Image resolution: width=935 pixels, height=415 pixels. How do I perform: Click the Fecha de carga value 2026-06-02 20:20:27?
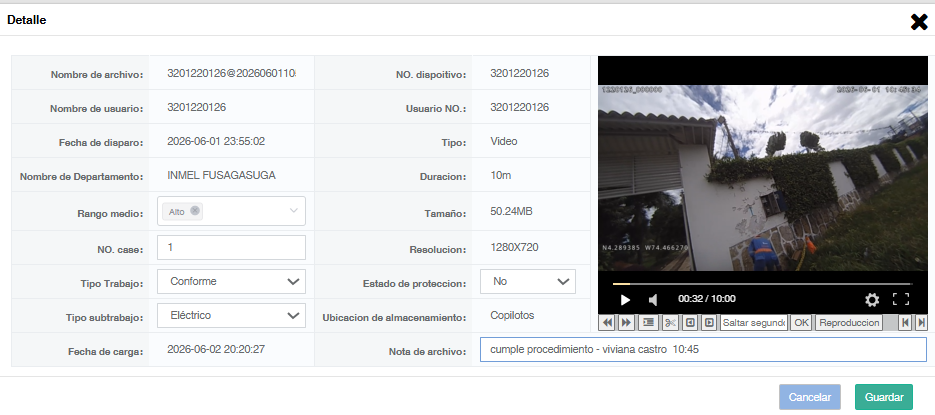[x=216, y=349]
